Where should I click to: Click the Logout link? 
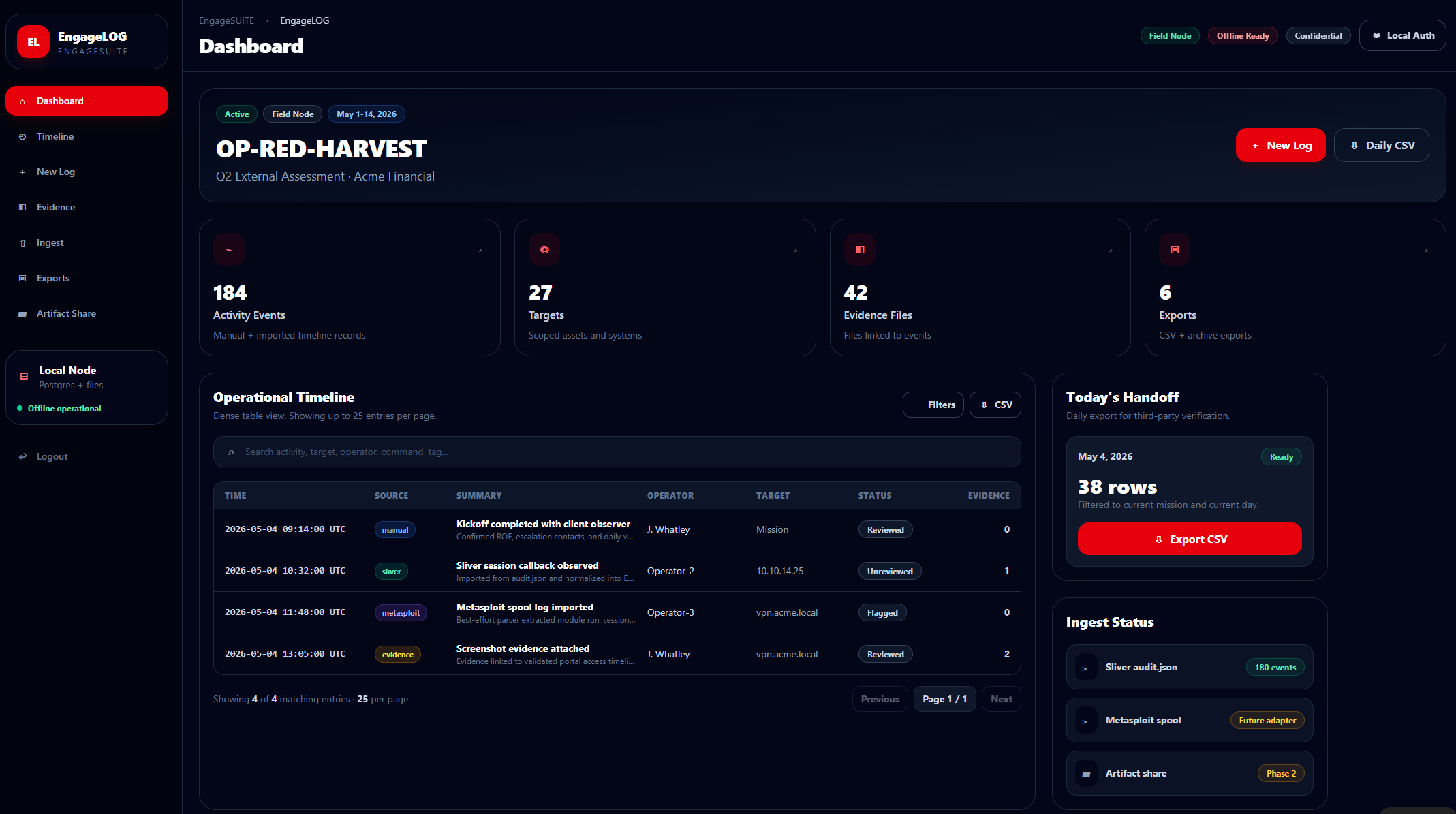point(87,456)
